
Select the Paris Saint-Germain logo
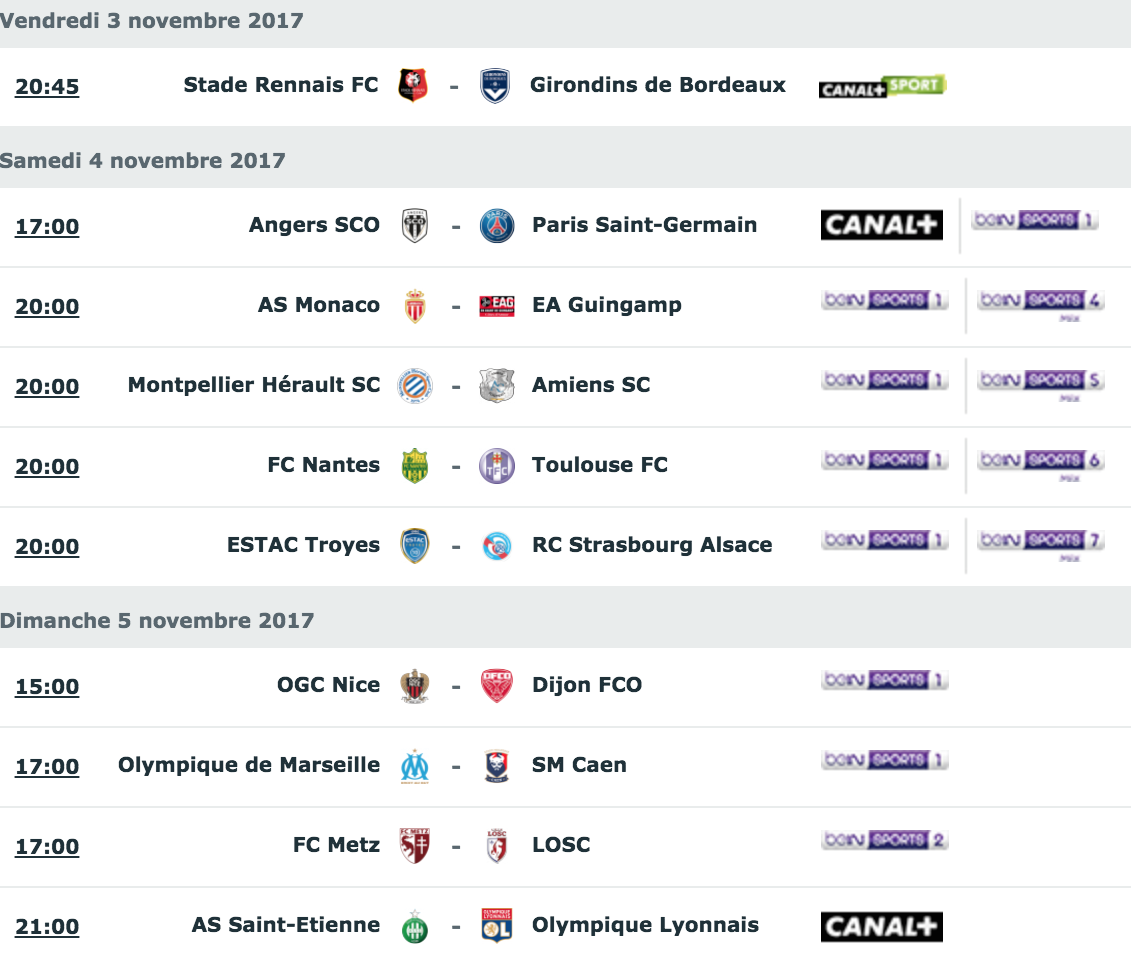[497, 226]
